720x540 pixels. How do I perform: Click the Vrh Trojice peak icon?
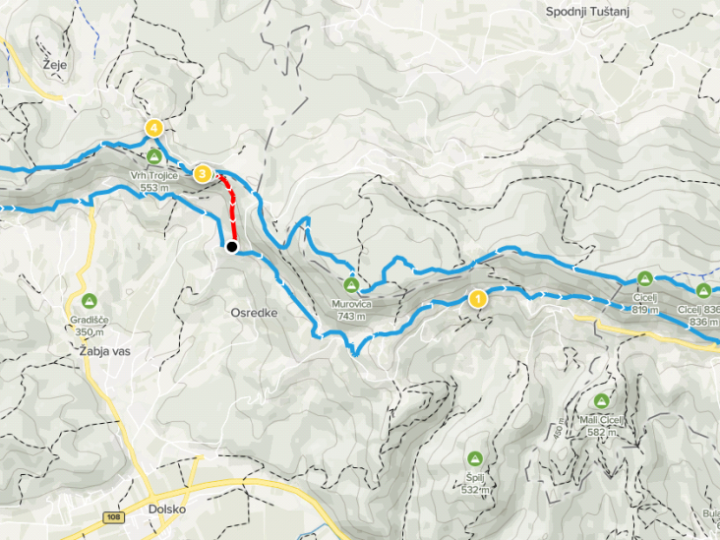(x=154, y=157)
